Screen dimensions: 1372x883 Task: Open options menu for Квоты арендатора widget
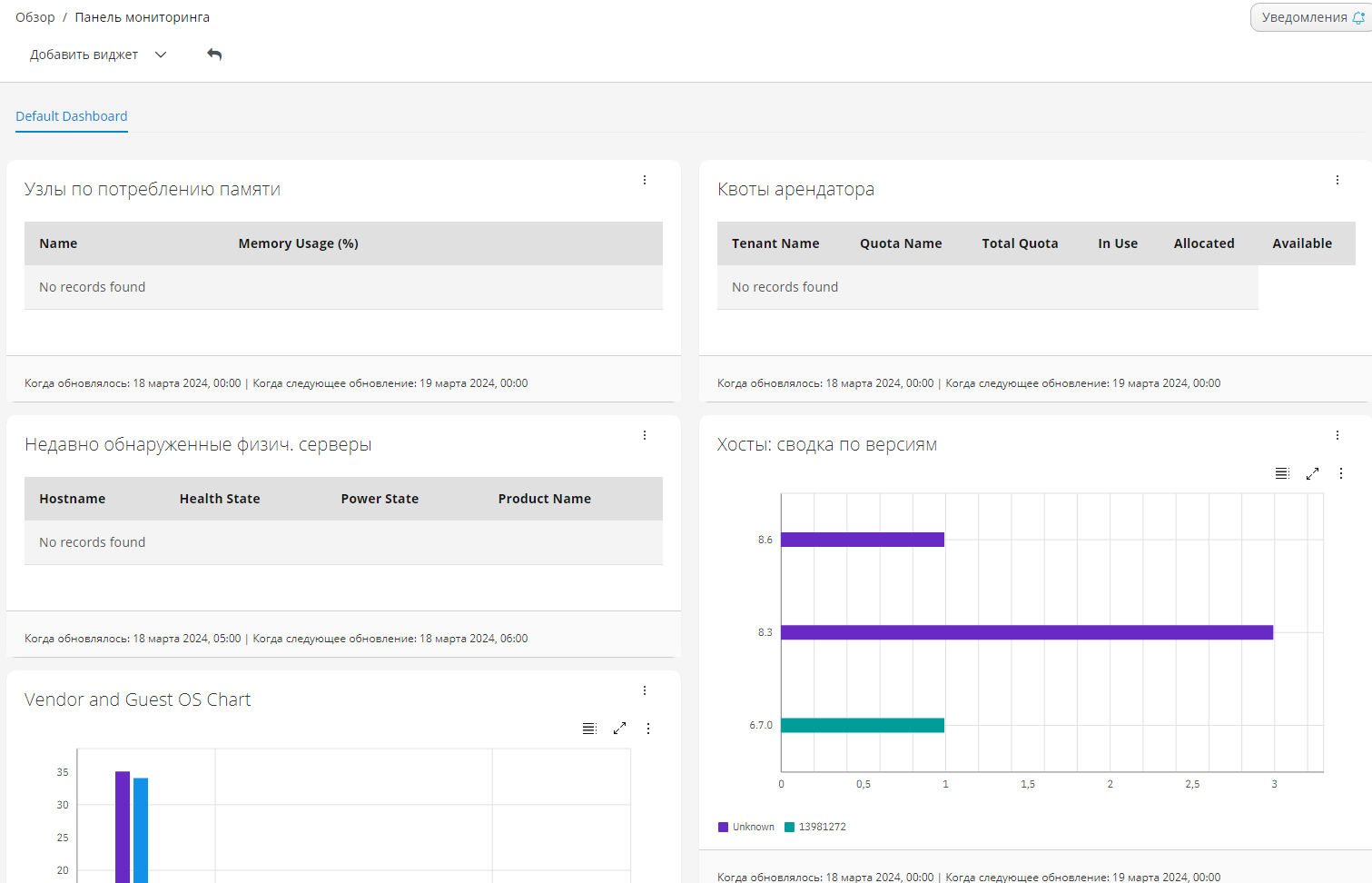(1337, 180)
